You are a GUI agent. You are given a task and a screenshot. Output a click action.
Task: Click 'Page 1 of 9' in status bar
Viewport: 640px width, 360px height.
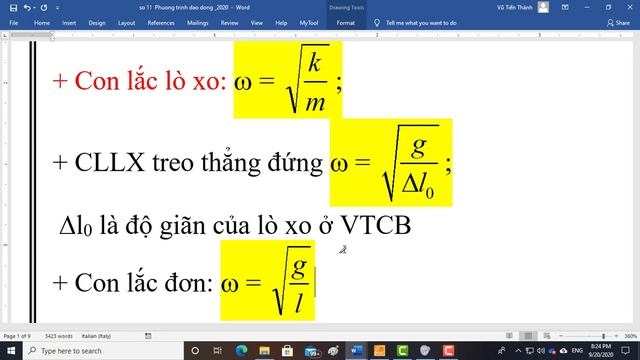pyautogui.click(x=17, y=336)
